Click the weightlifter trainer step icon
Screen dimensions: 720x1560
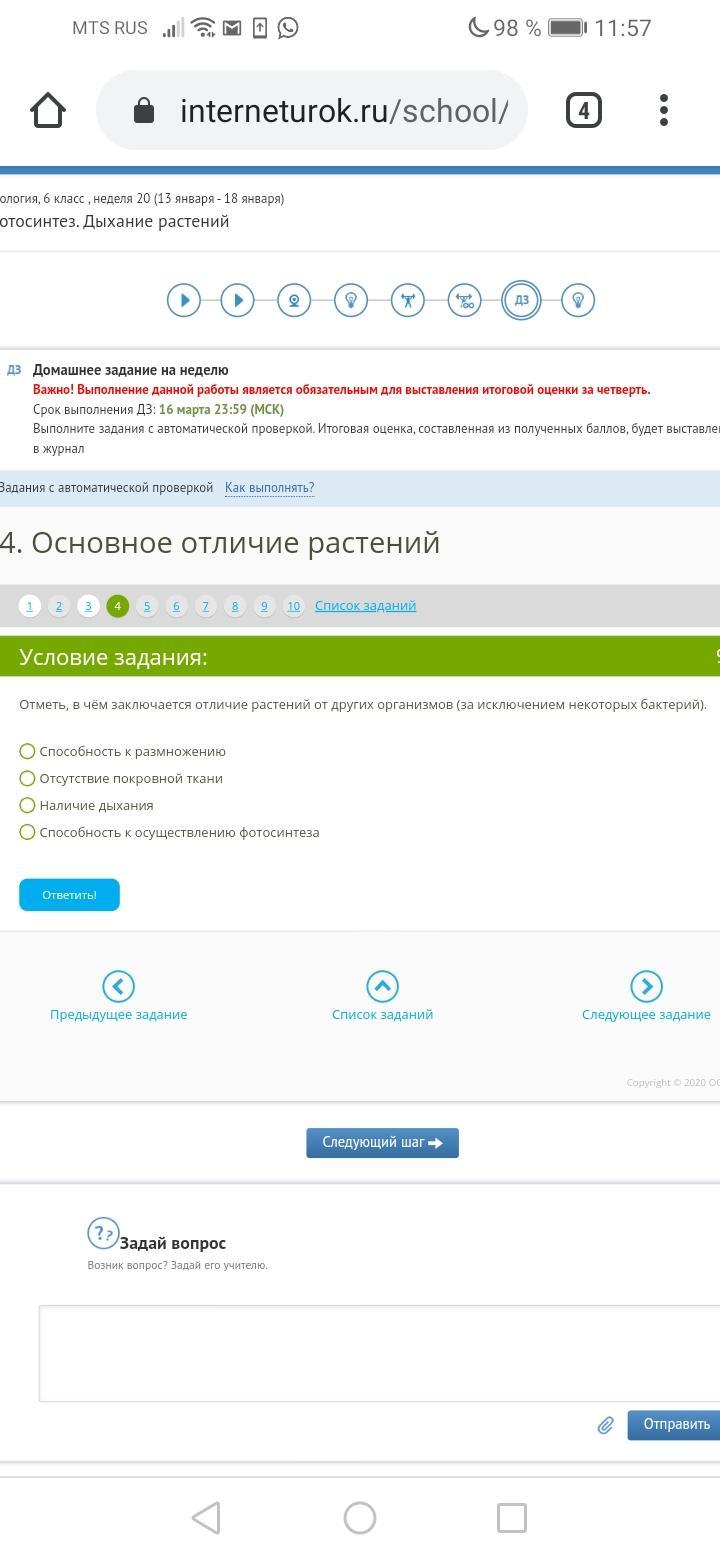click(x=407, y=300)
